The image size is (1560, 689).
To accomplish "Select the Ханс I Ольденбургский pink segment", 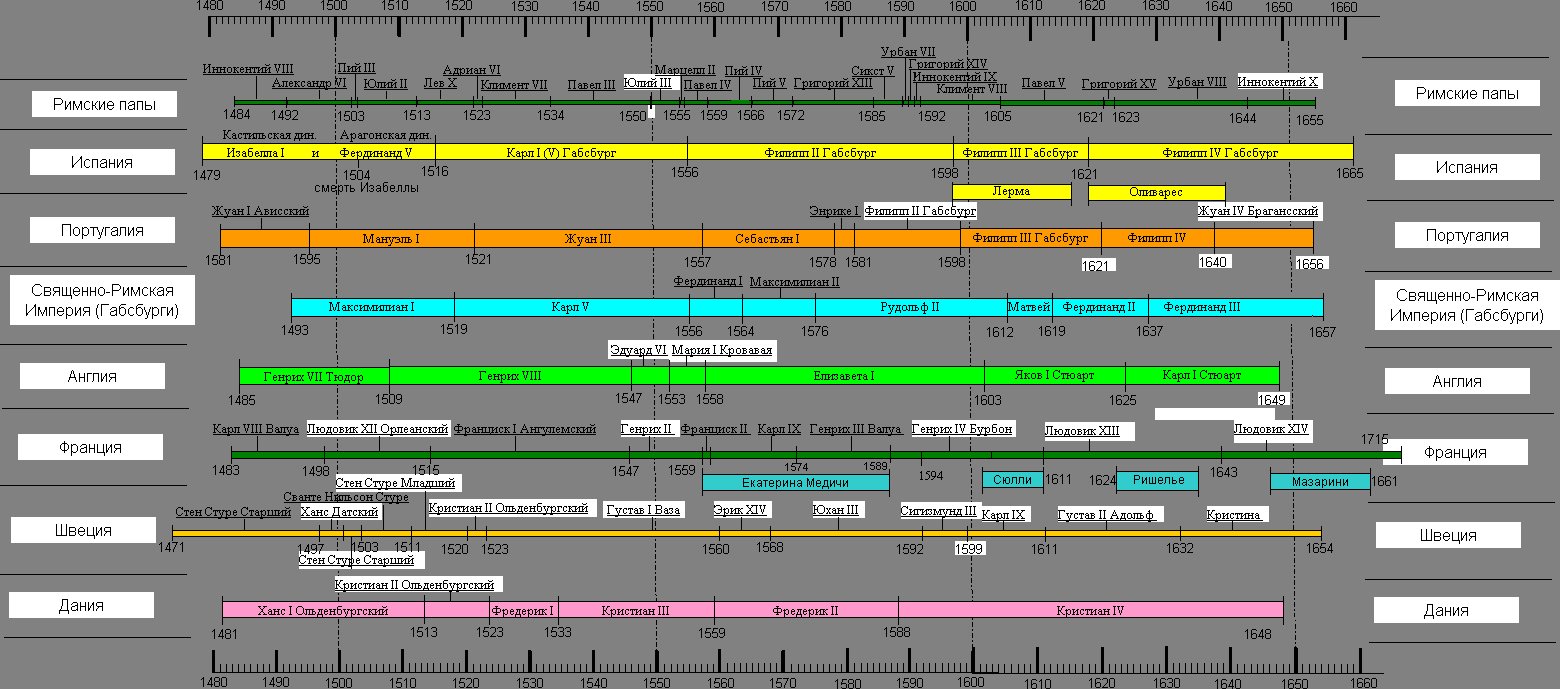I will pos(323,610).
